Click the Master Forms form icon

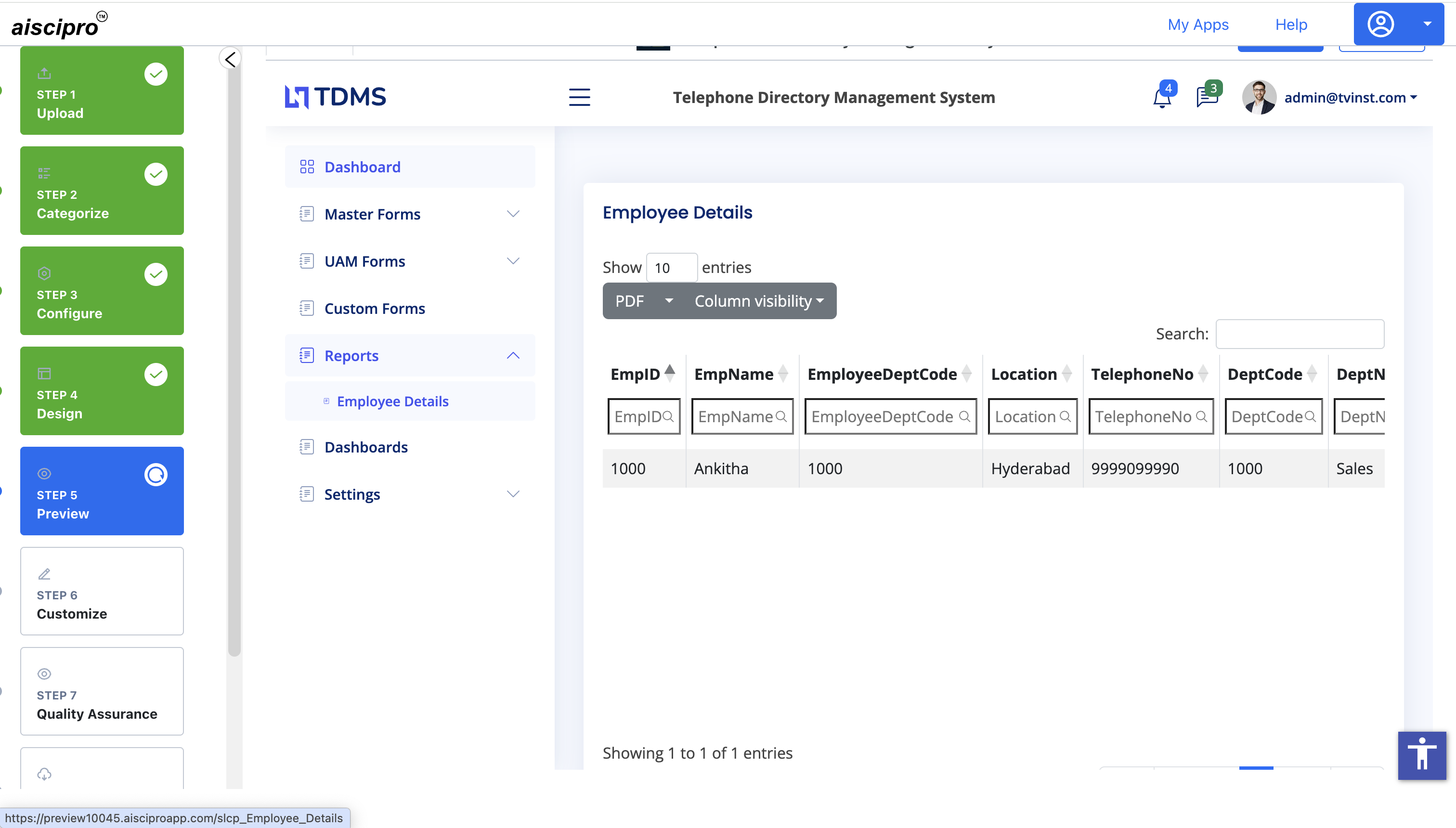point(307,214)
